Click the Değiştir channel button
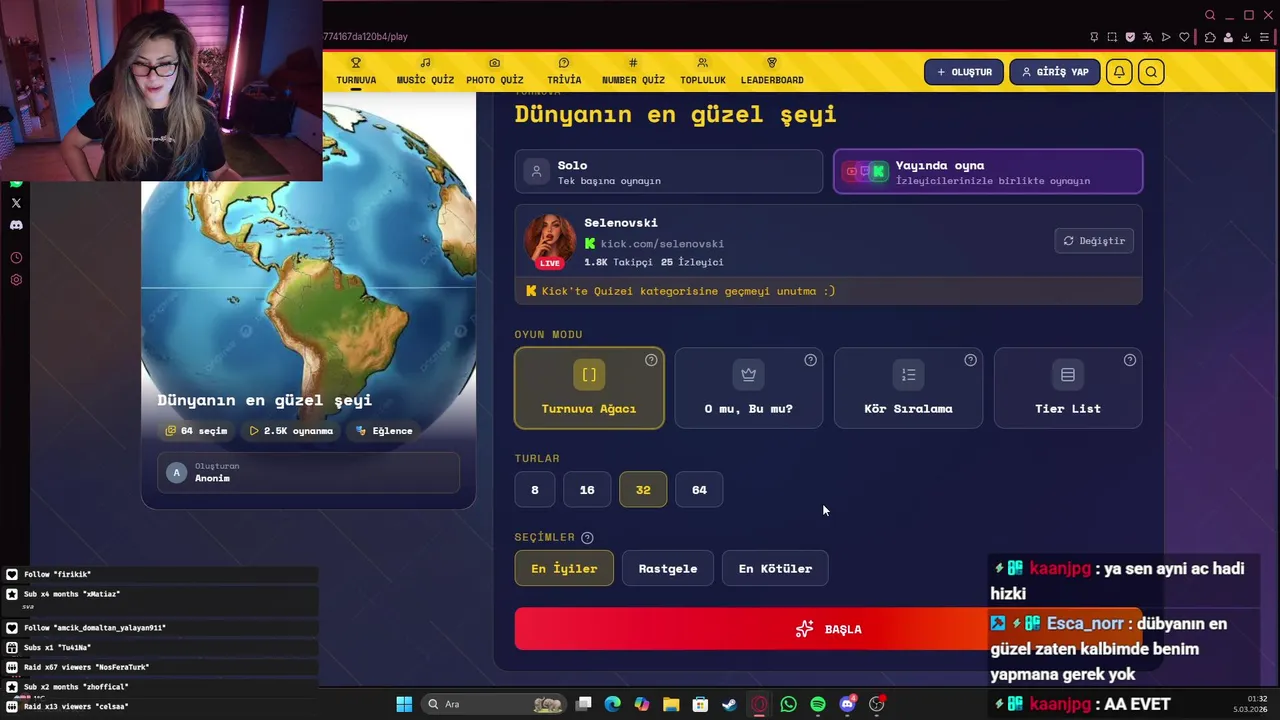Screen dimensions: 1280x720 tap(1094, 241)
